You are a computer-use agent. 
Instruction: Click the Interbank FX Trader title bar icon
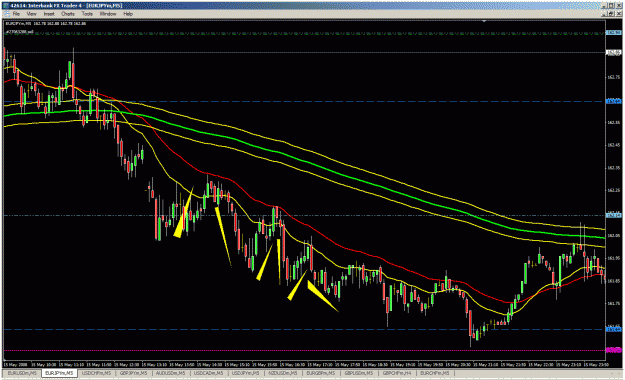pyautogui.click(x=6, y=6)
